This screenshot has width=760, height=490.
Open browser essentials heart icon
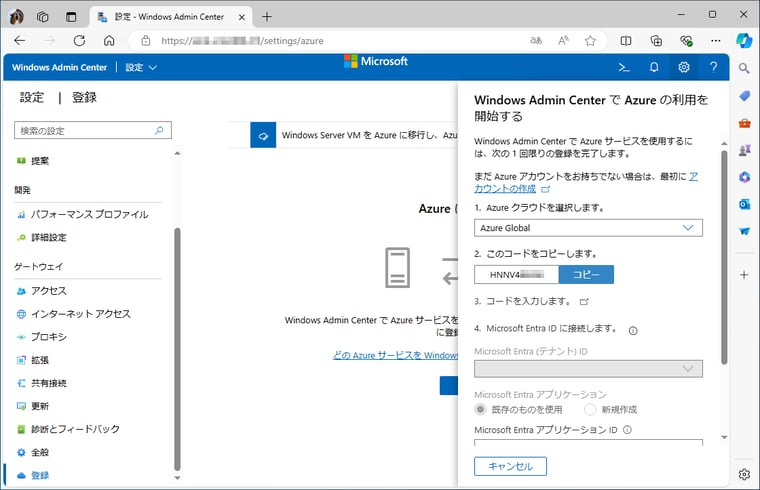point(686,41)
